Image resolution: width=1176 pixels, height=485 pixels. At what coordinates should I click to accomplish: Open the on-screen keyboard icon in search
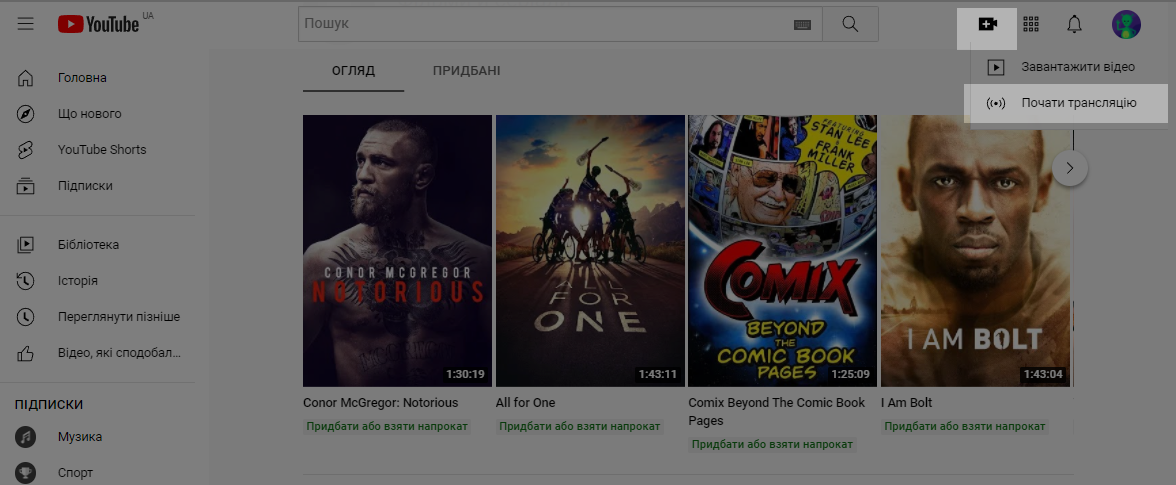(802, 25)
